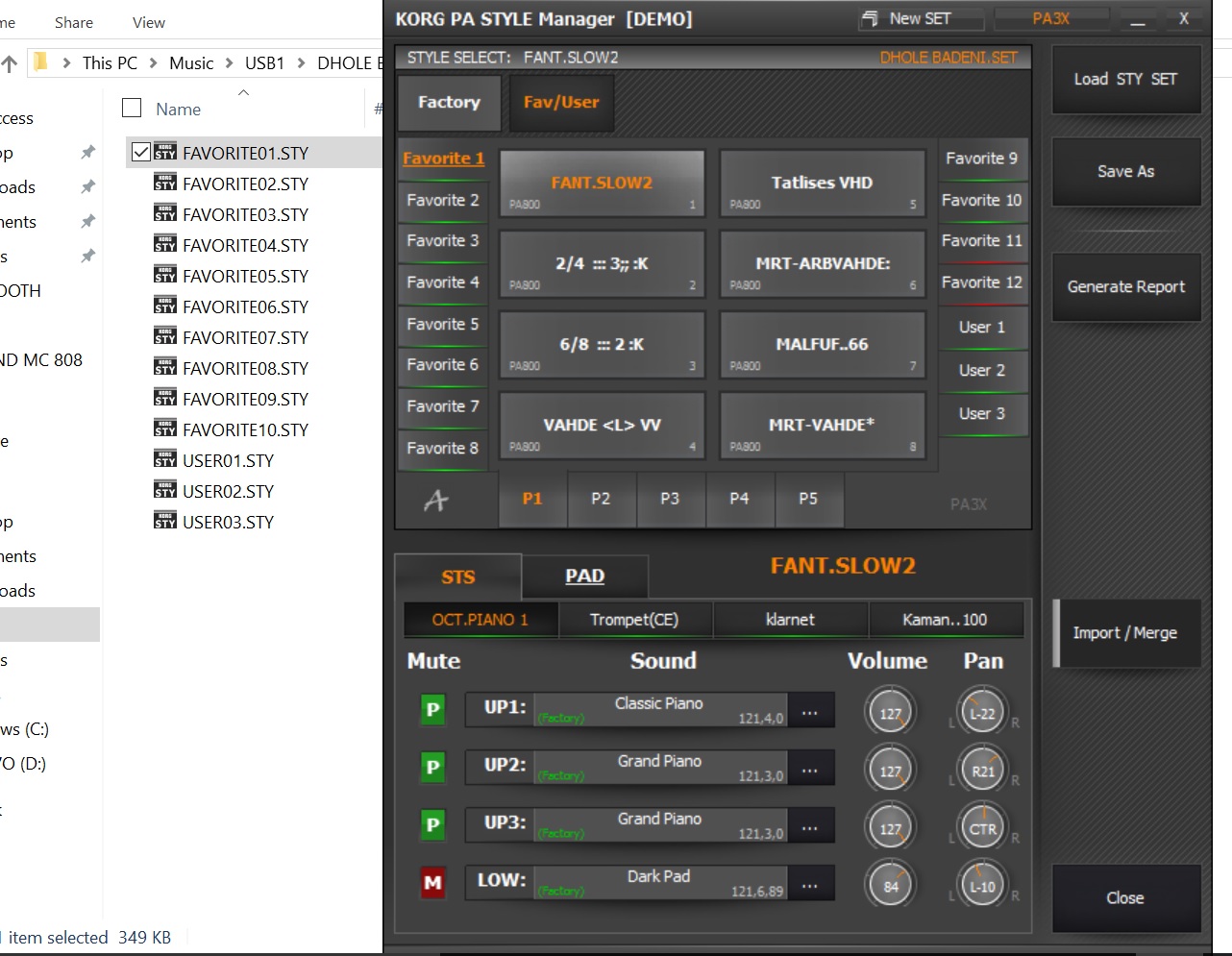The height and width of the screenshot is (956, 1232).
Task: Adjust the UP2 pan knob showing R21
Action: coord(982,771)
